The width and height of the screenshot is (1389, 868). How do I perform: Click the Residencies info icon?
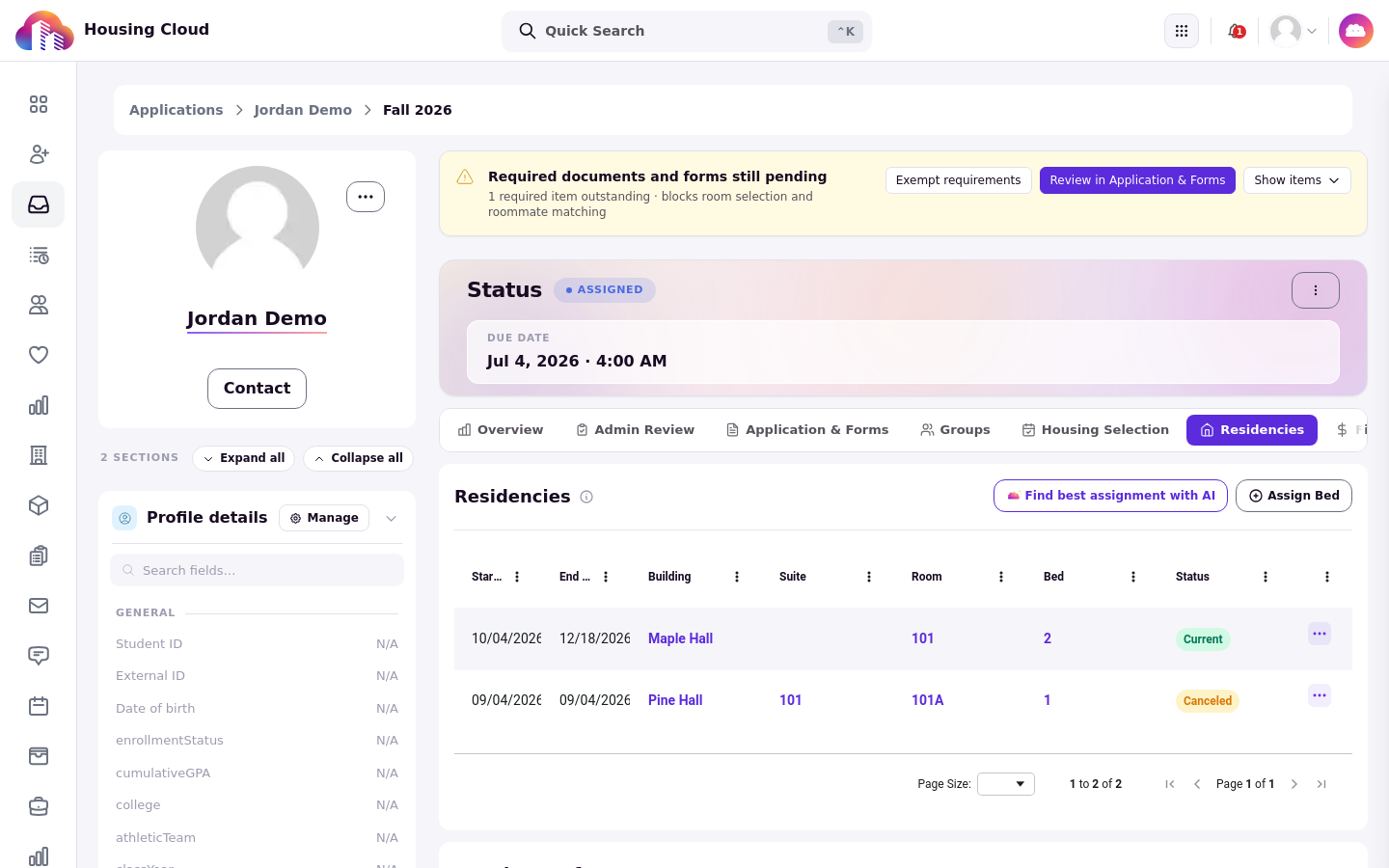(586, 497)
